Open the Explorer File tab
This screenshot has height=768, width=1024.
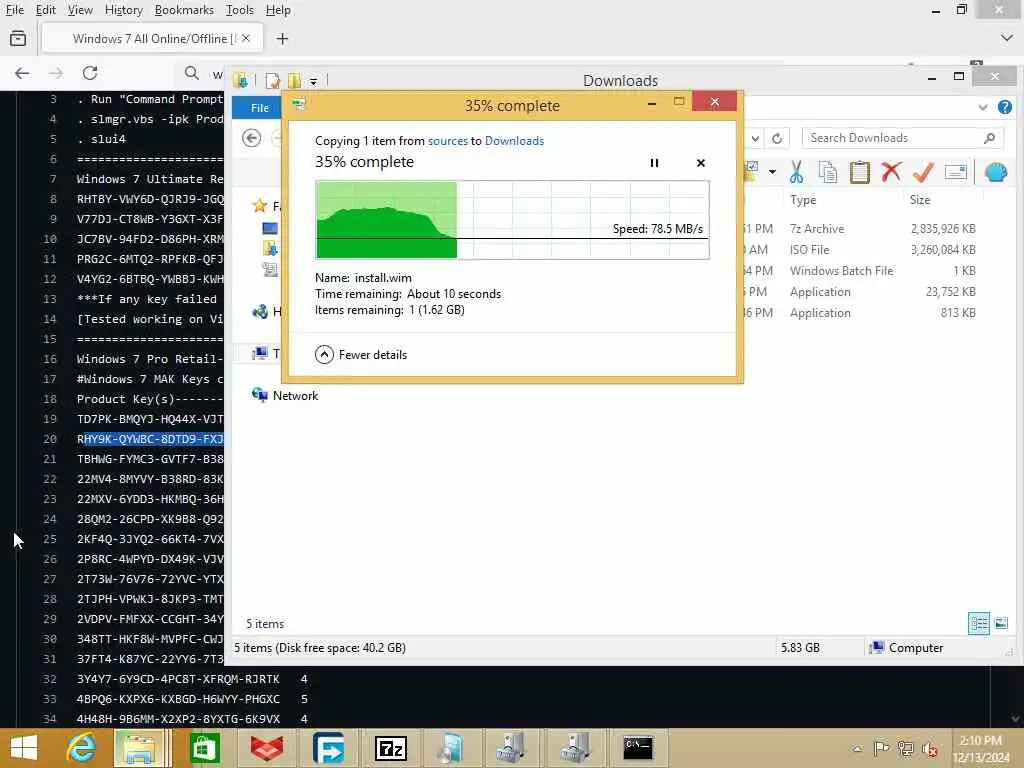click(x=260, y=108)
